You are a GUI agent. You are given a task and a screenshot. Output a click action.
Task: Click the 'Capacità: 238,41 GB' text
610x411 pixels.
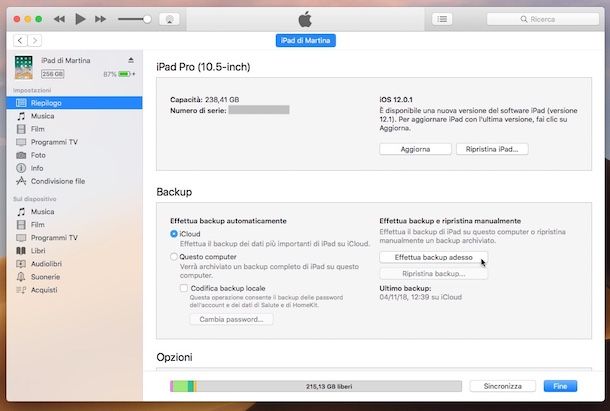point(205,100)
